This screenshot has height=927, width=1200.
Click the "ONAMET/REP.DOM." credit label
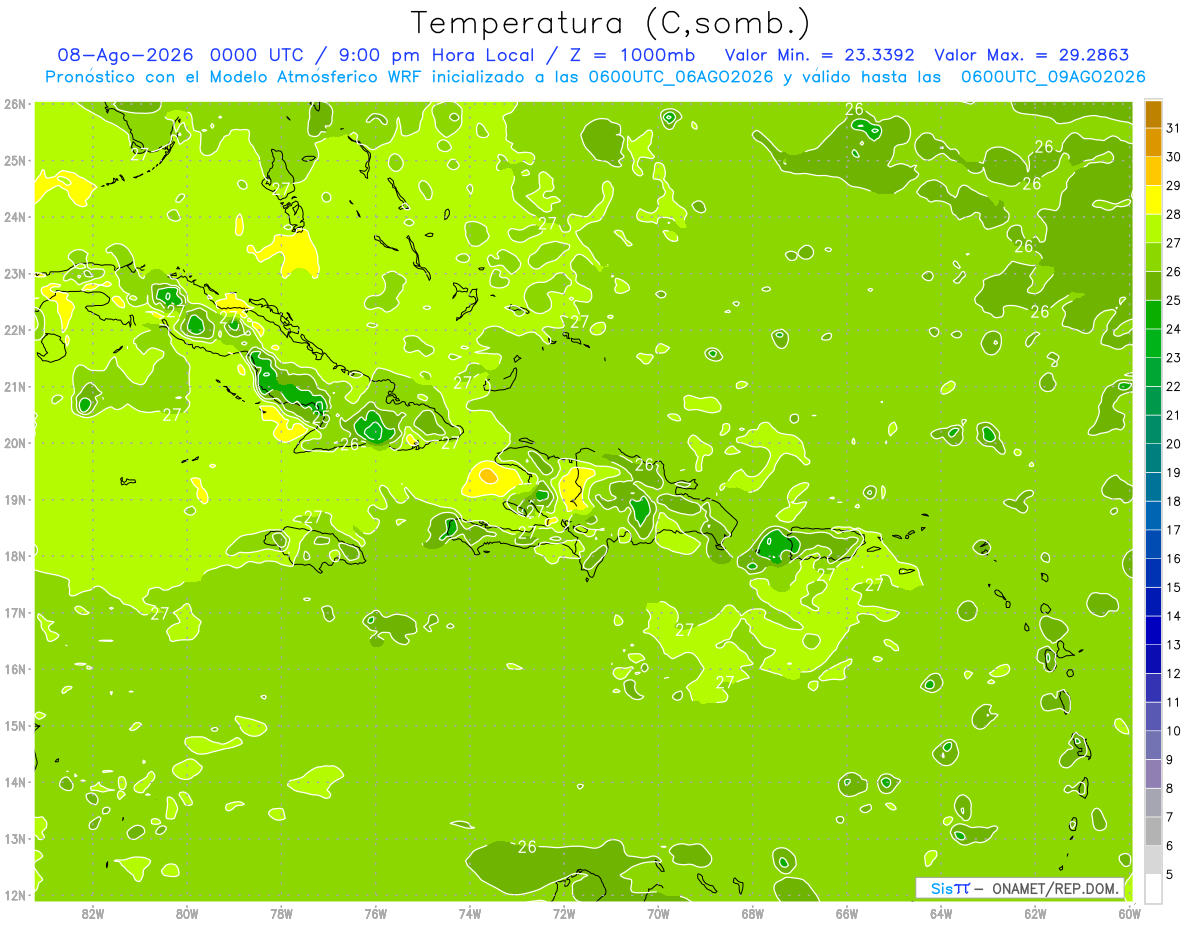(x=1057, y=888)
